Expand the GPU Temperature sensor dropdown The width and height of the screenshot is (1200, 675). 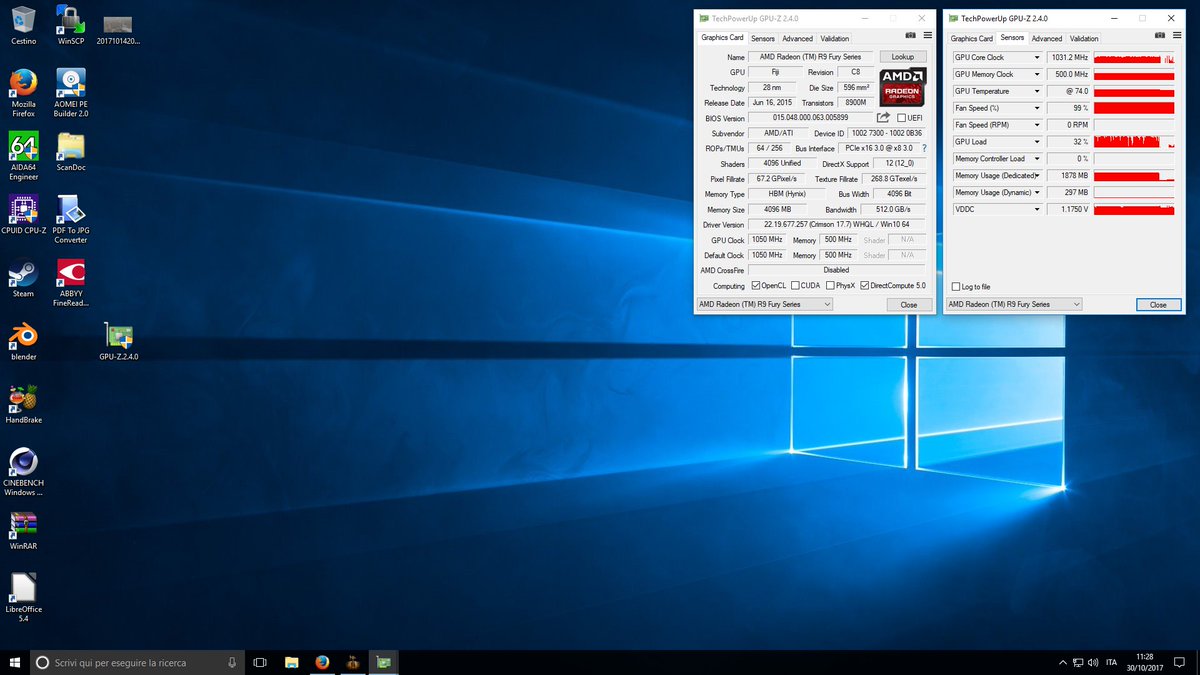click(x=1037, y=91)
